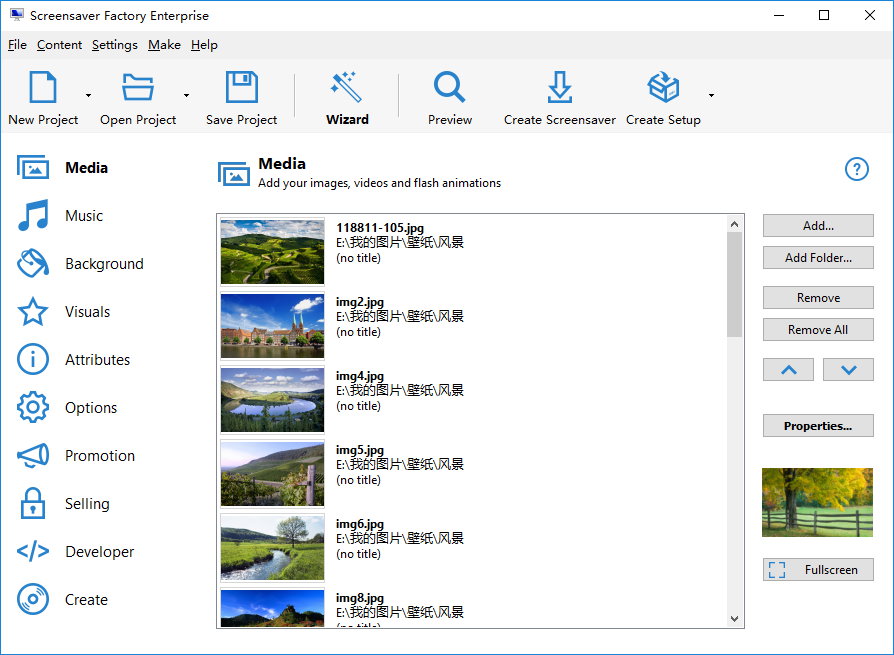Click the '118811-105.jpg' file name text
Image resolution: width=894 pixels, height=655 pixels.
[380, 227]
